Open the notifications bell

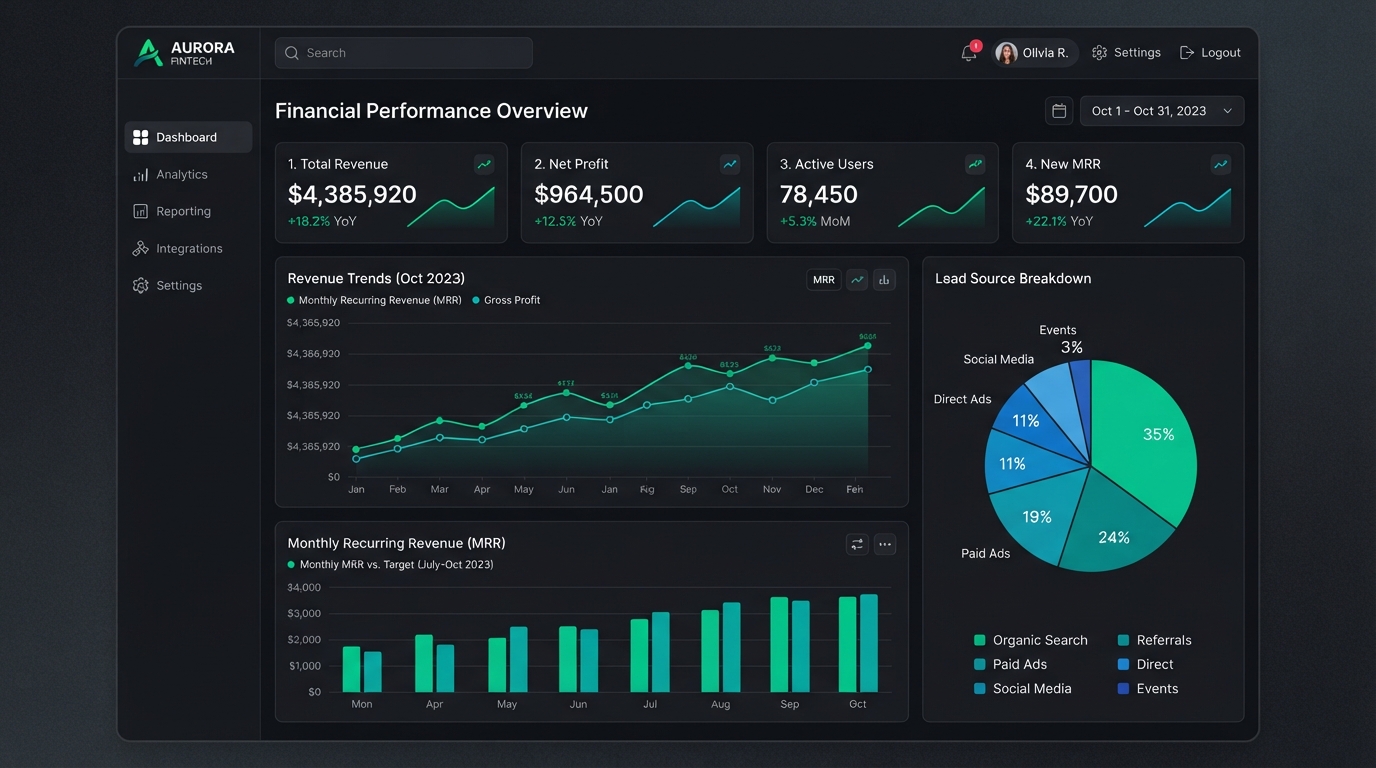969,53
